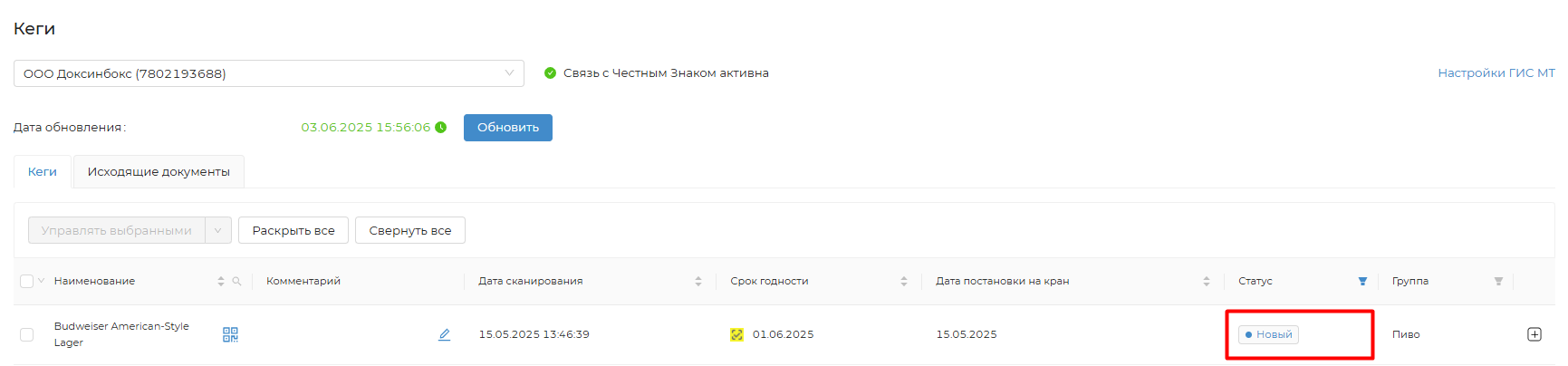This screenshot has height=366, width=1568.
Task: Sort by Дата сканирования column arrows
Action: 698,282
